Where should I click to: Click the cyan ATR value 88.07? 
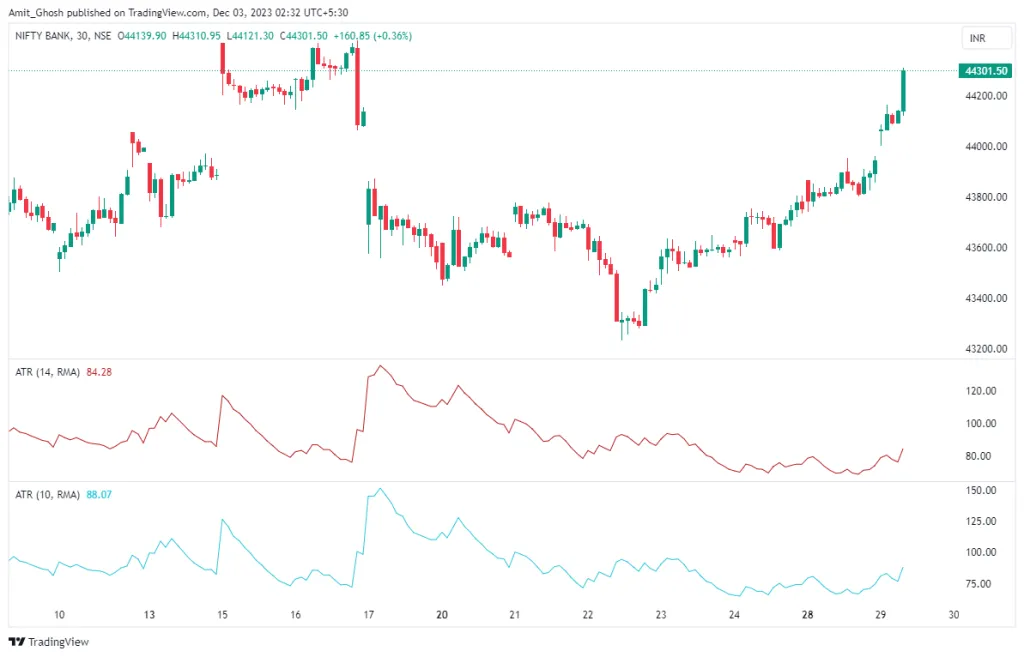coord(103,494)
